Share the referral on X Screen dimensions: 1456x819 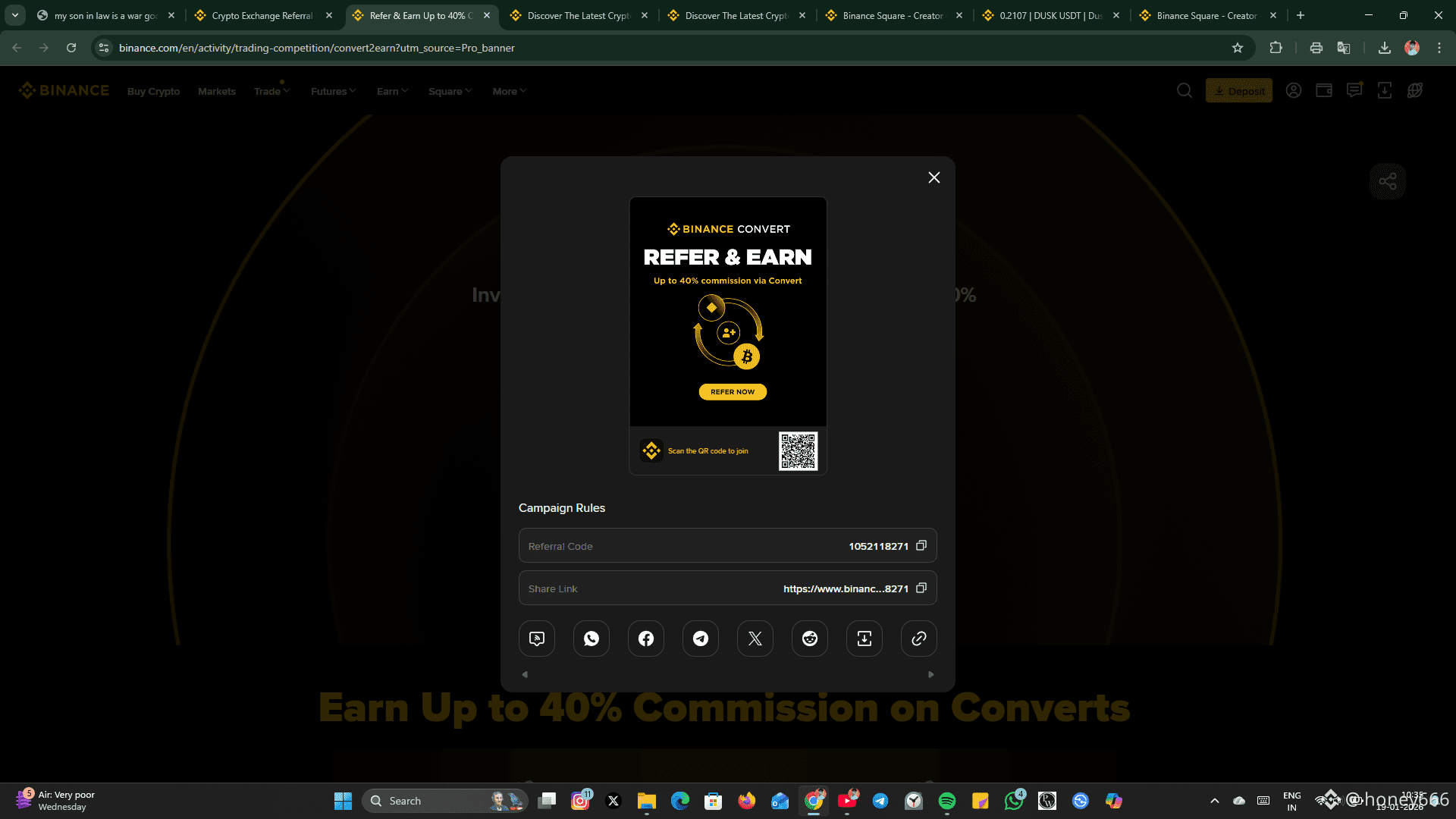click(x=755, y=639)
